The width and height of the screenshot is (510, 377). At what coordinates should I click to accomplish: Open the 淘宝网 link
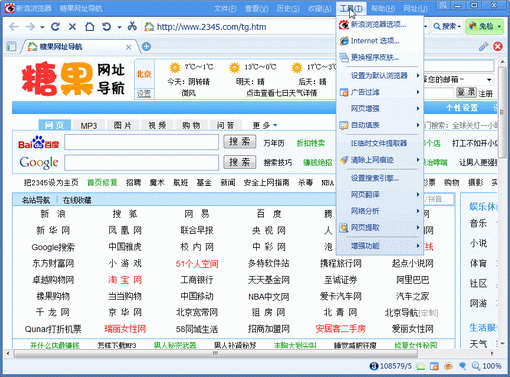point(125,280)
